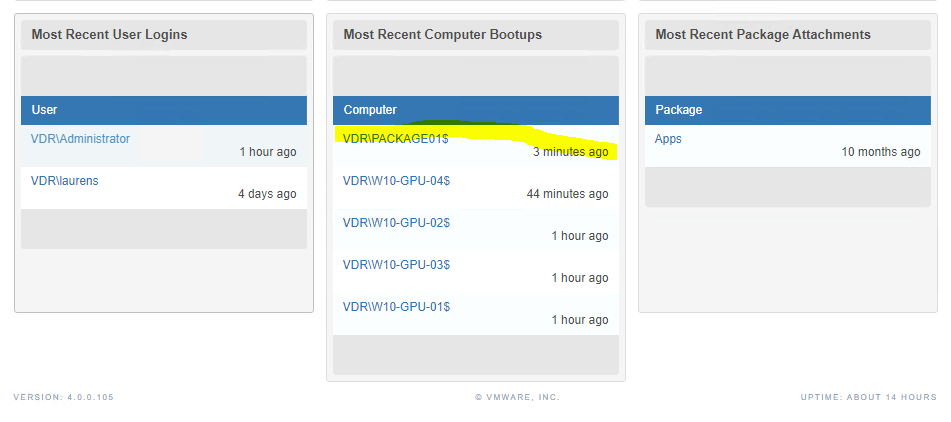Click the "44 minutes ago" bootup timestamp
Image resolution: width=951 pixels, height=422 pixels.
(x=568, y=194)
